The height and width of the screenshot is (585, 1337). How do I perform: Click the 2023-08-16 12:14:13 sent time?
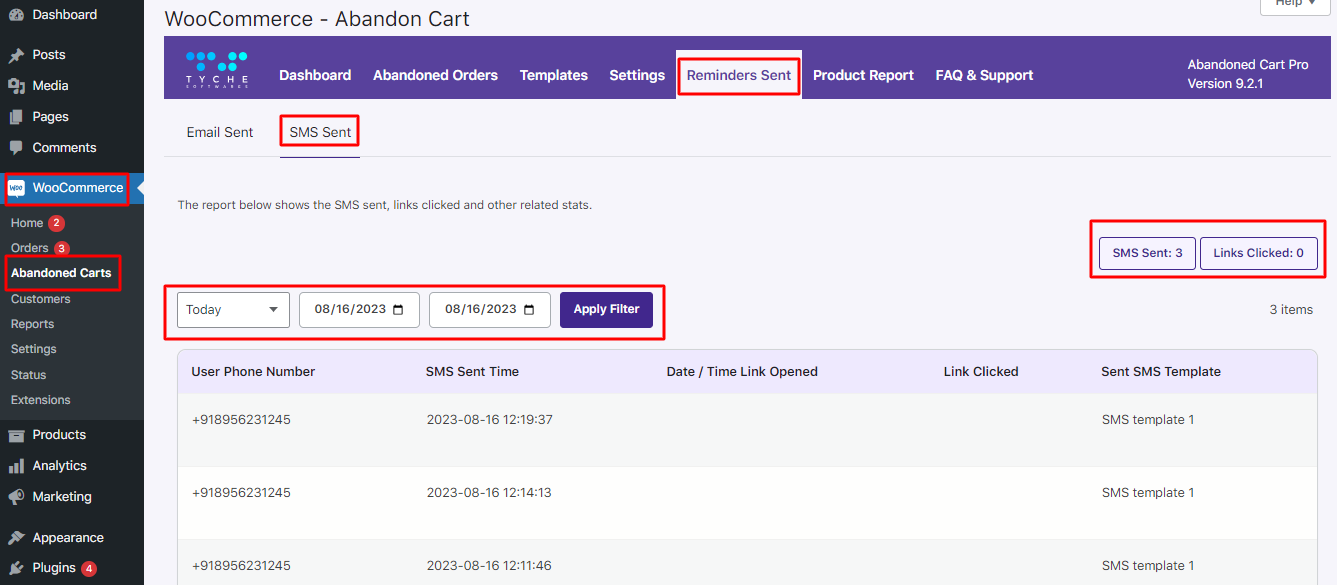(489, 493)
